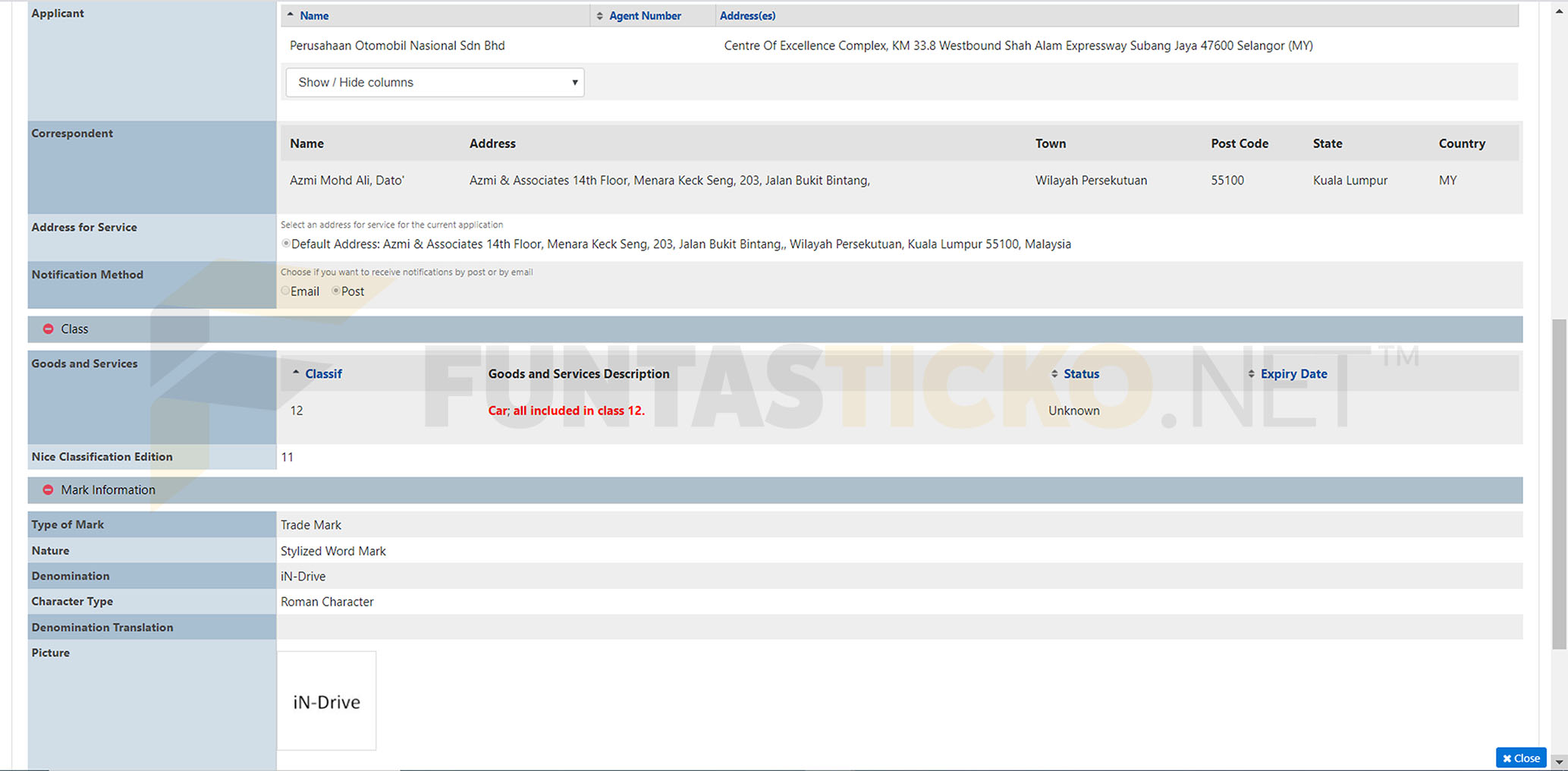The height and width of the screenshot is (771, 1568).
Task: Collapse the Mark Information section minus icon
Action: click(48, 489)
